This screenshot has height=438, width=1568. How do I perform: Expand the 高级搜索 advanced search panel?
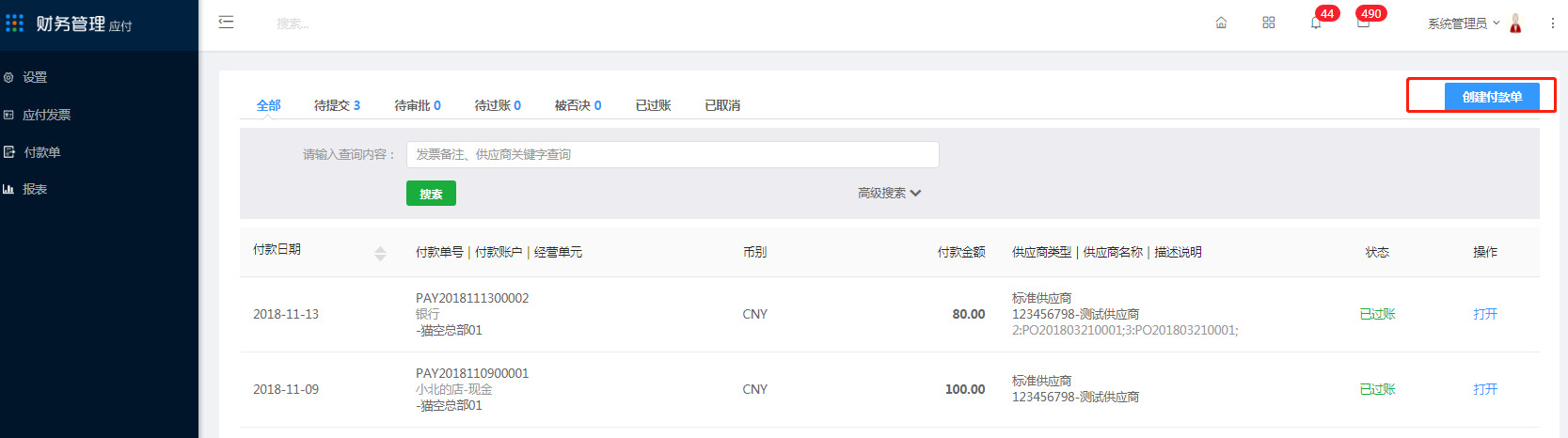(889, 193)
